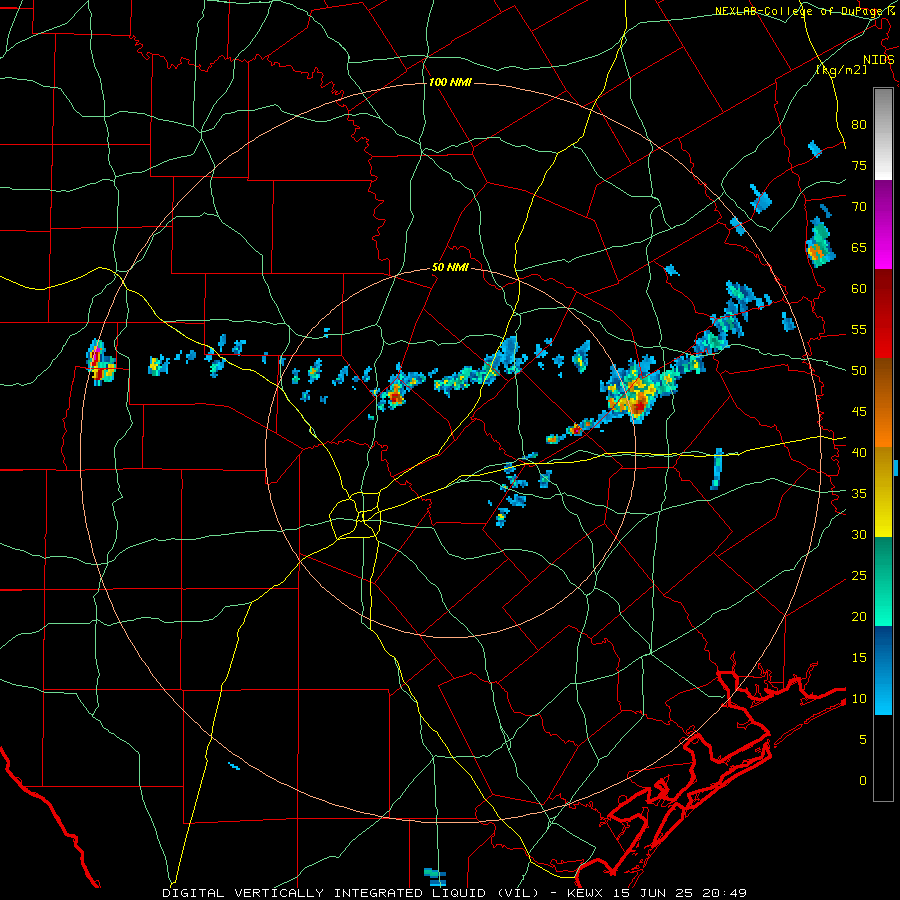This screenshot has height=900, width=900.
Task: Click the 20:49 timestamp
Action: 724,893
